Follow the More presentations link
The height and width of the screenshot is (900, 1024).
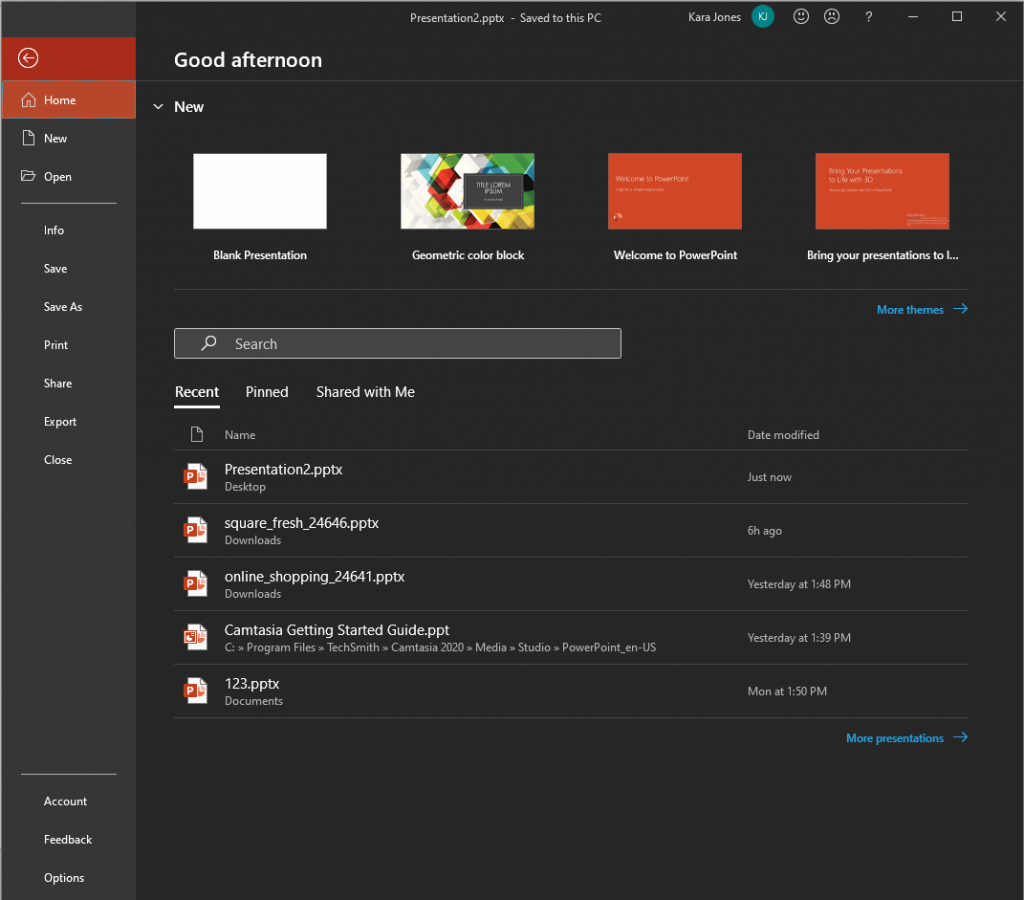(895, 738)
